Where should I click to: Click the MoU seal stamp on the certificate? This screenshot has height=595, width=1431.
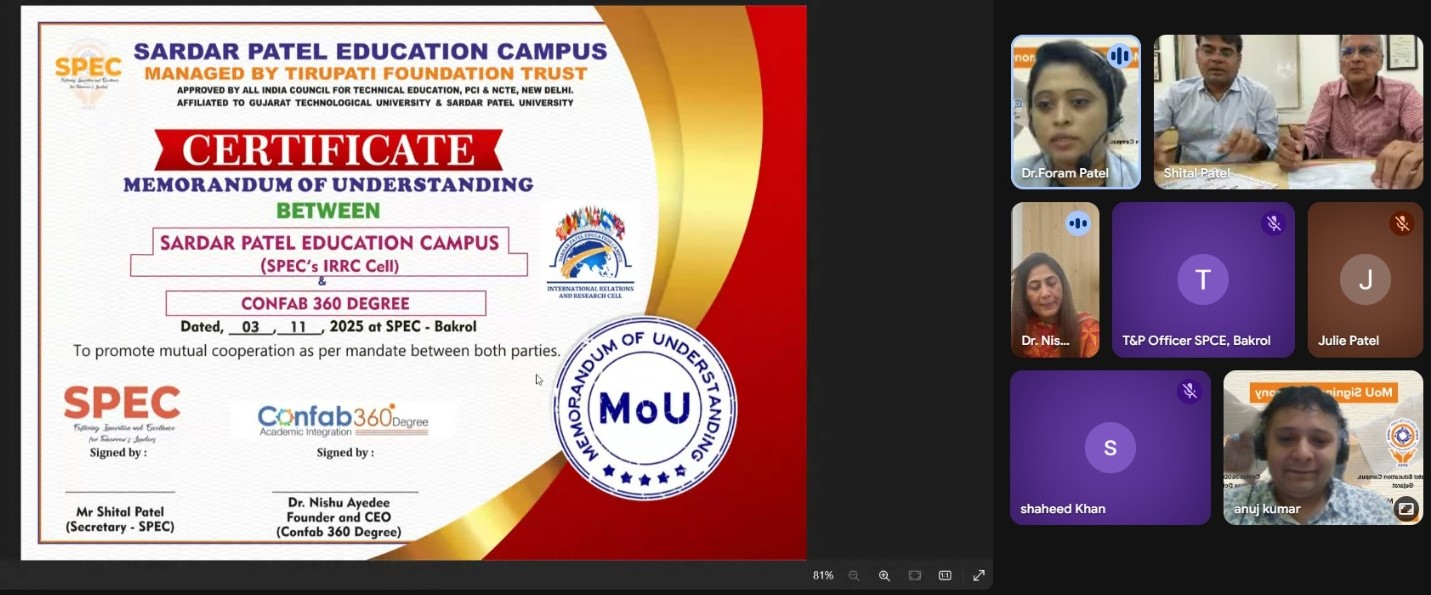pos(645,408)
